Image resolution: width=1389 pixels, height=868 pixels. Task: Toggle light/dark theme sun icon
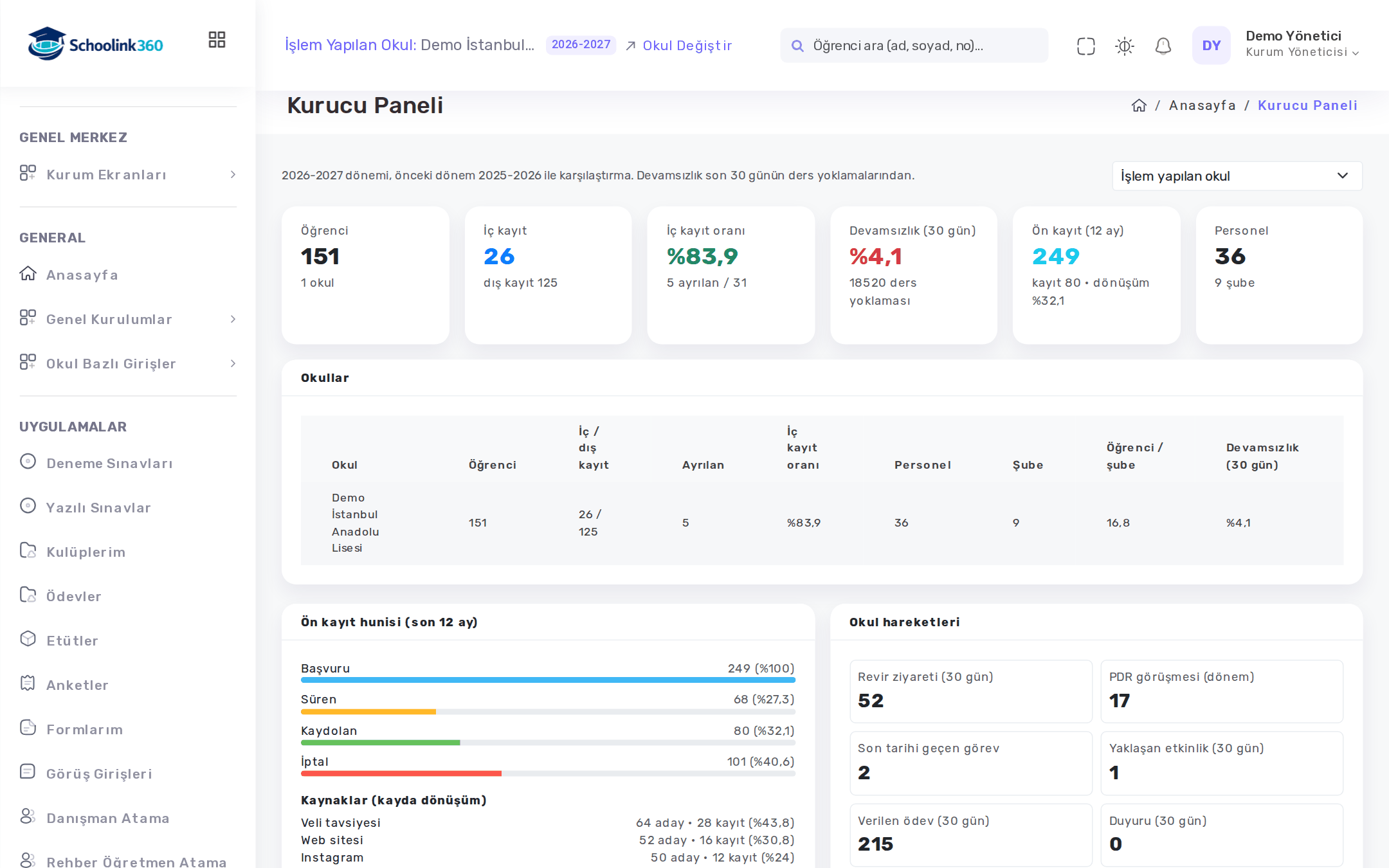(1124, 46)
